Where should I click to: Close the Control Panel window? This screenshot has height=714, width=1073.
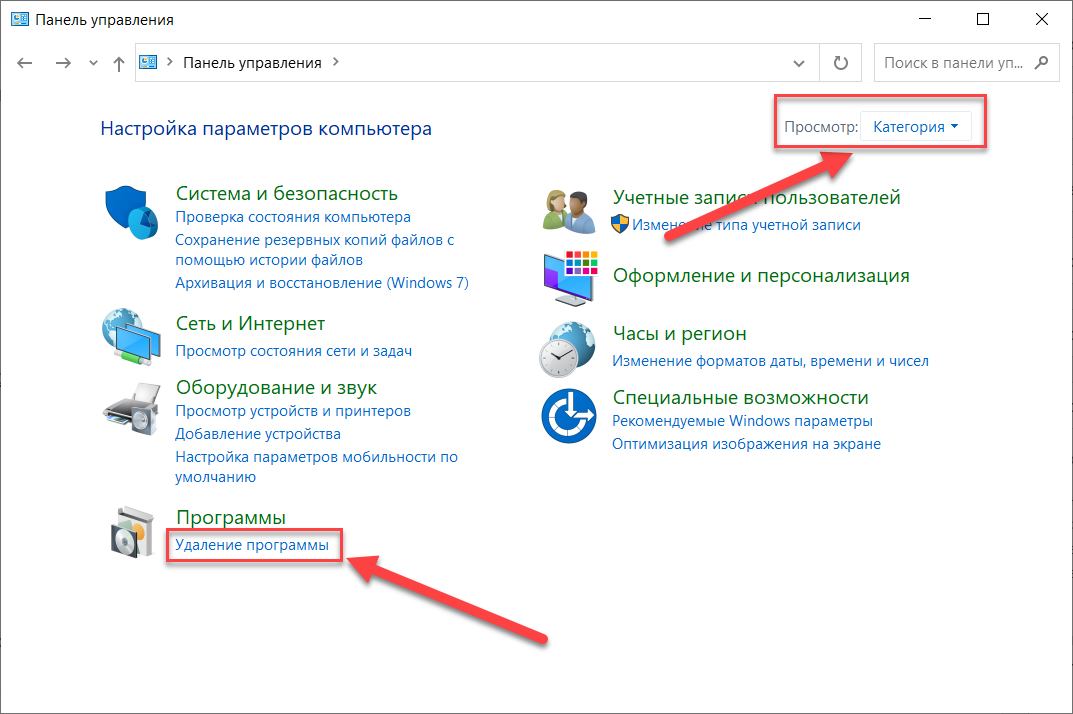pos(1042,19)
